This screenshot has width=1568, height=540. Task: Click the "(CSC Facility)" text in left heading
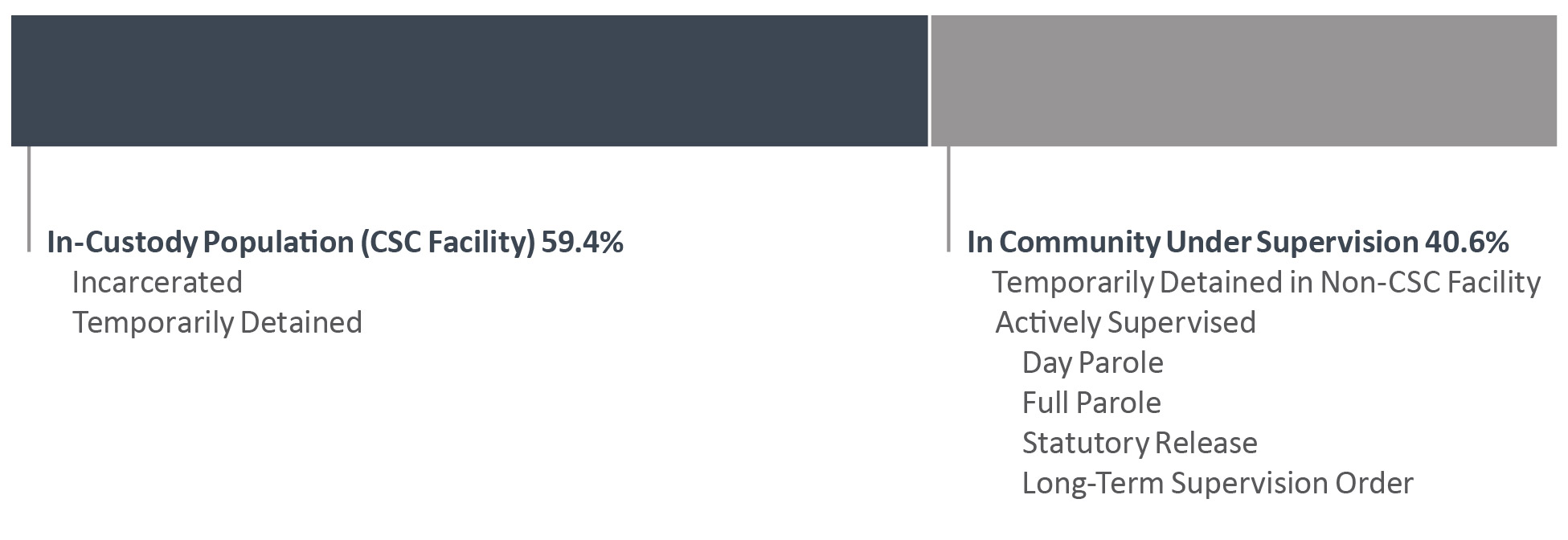pos(448,242)
